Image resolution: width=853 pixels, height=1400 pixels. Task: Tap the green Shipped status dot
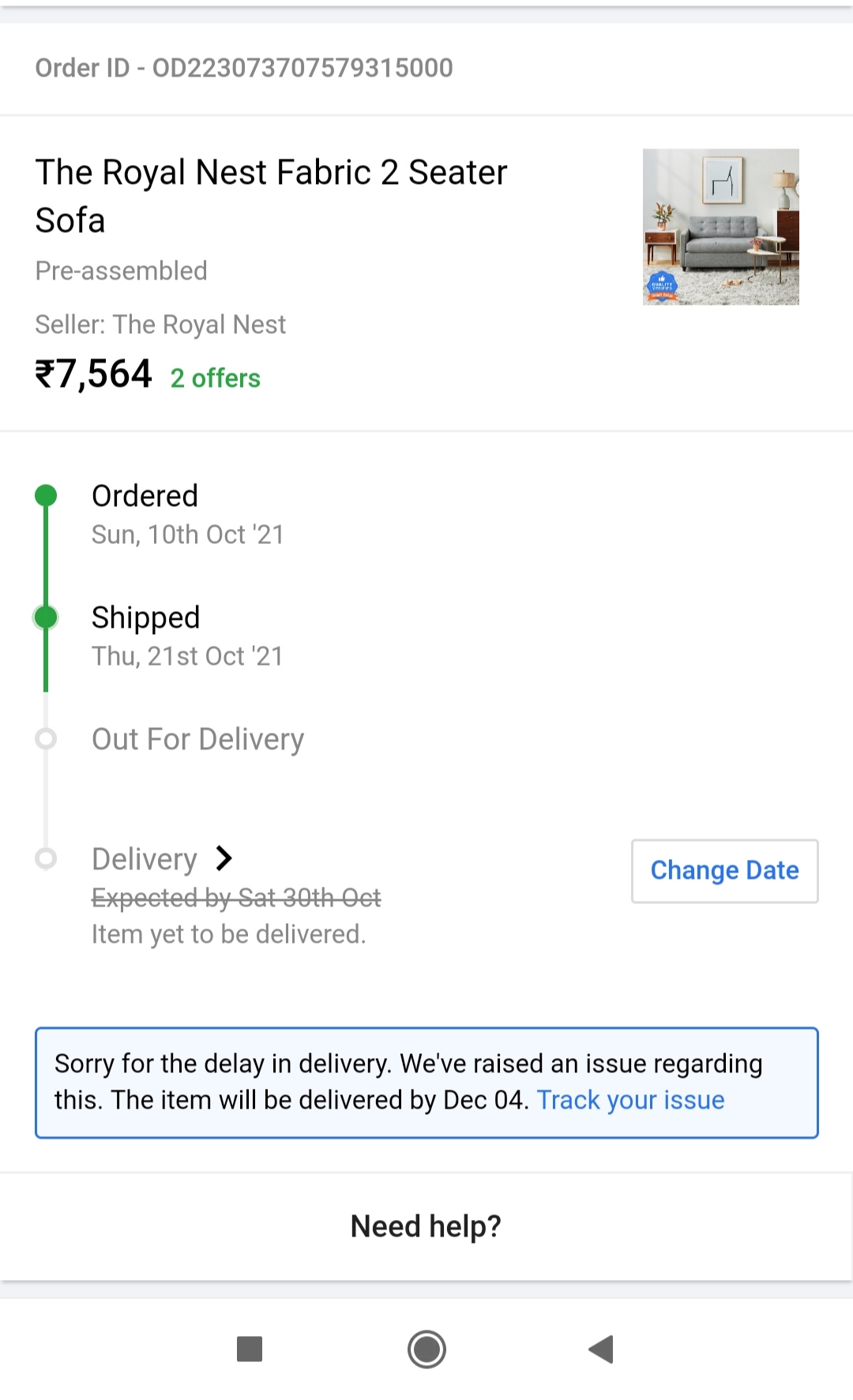(47, 617)
